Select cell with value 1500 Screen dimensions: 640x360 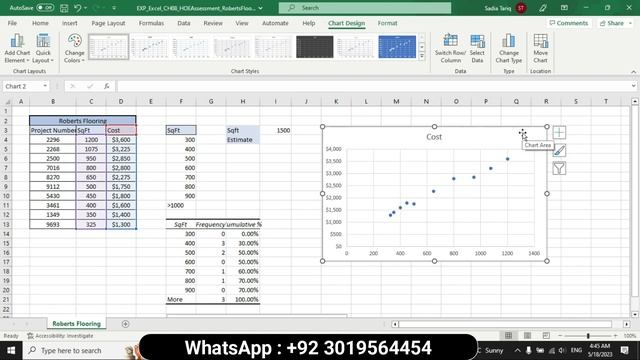276,130
